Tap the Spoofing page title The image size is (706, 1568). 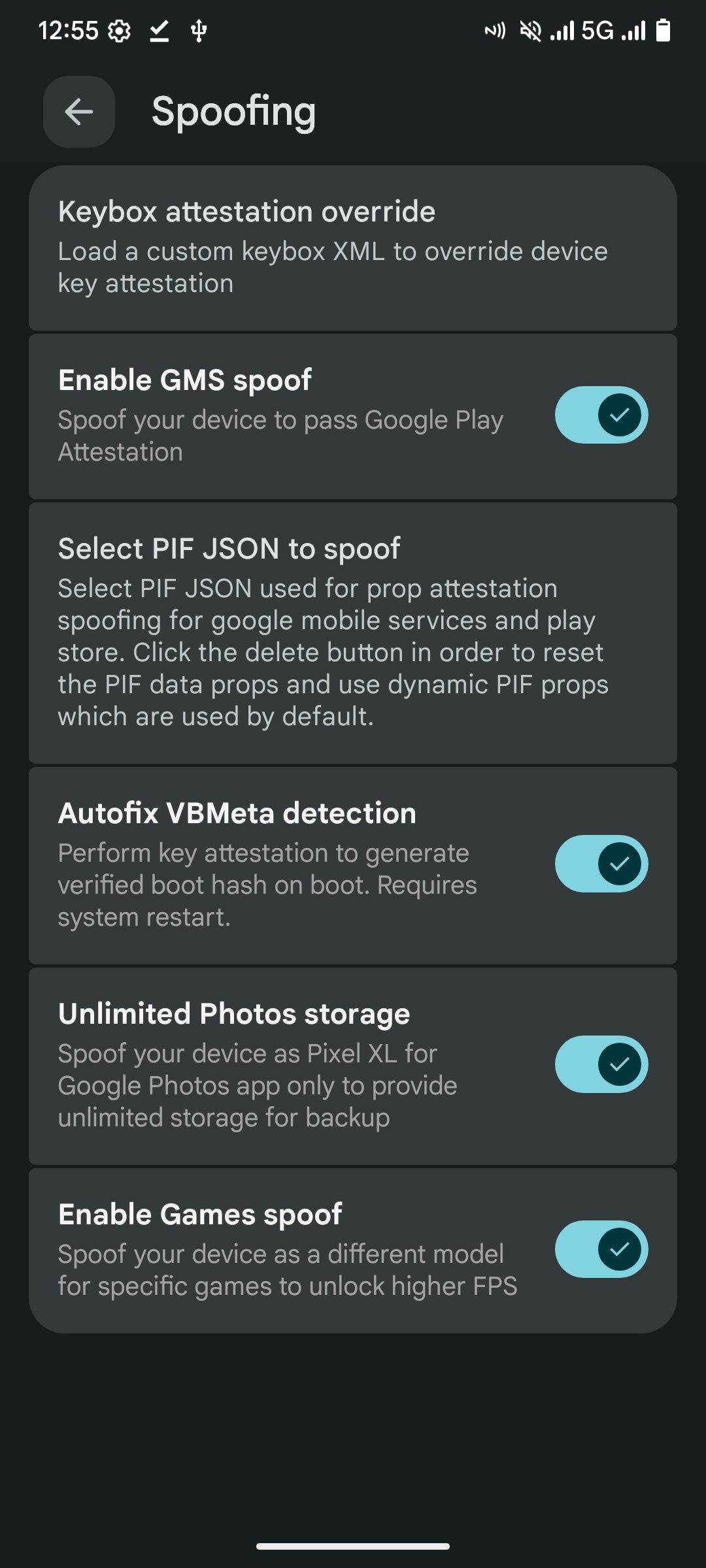(234, 112)
